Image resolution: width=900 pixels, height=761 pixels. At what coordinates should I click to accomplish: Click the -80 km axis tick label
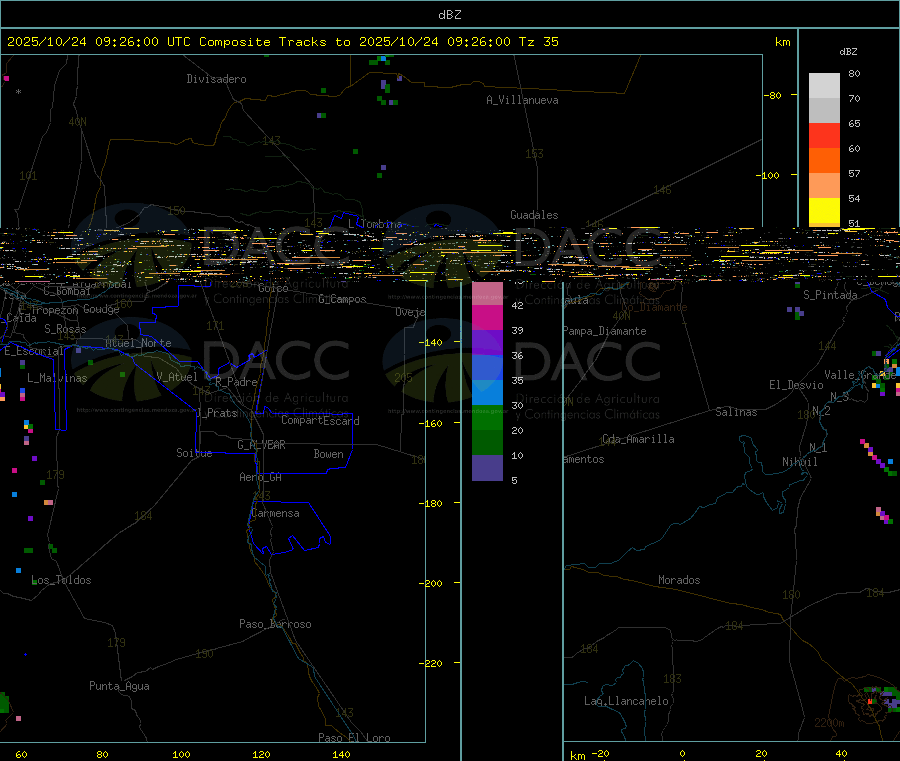[x=772, y=95]
